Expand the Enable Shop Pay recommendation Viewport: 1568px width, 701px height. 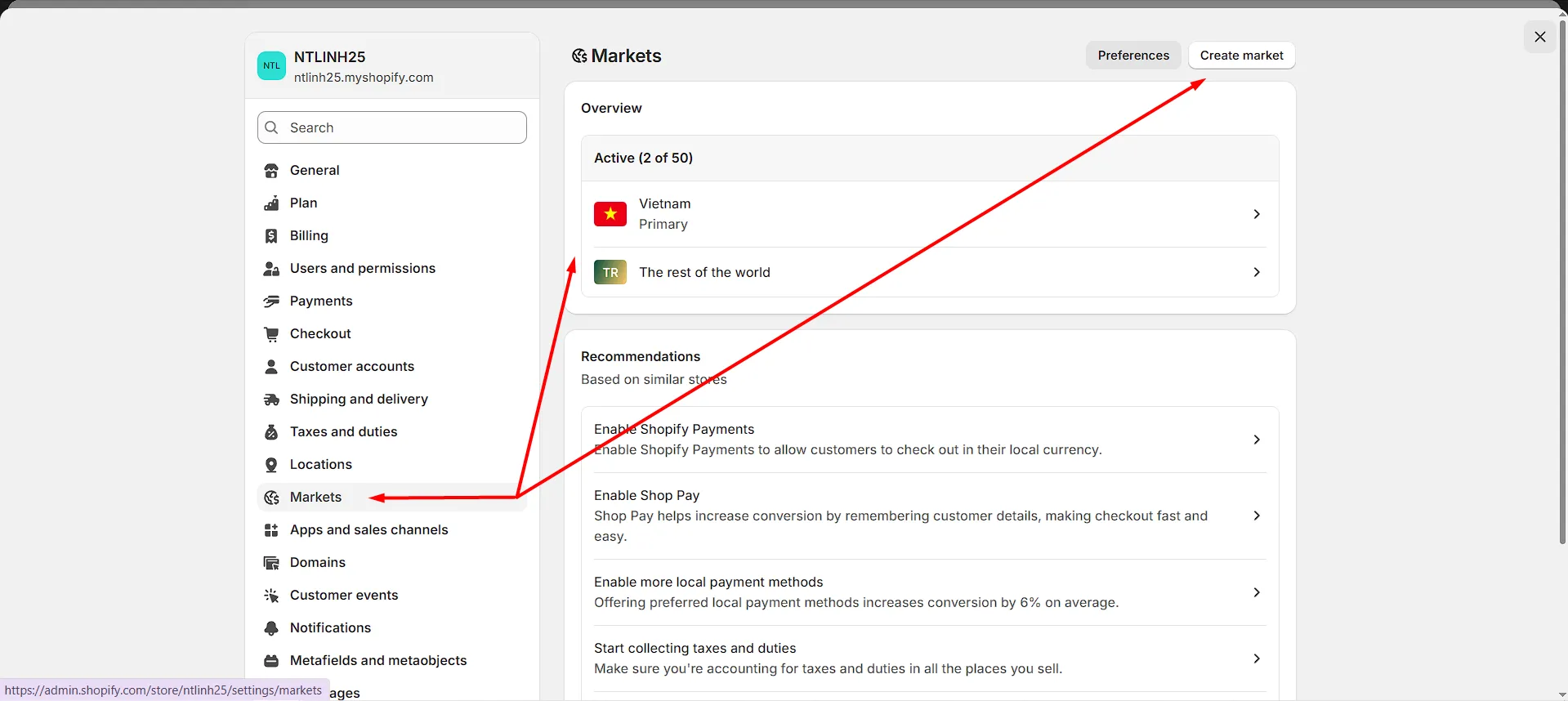coord(1256,516)
